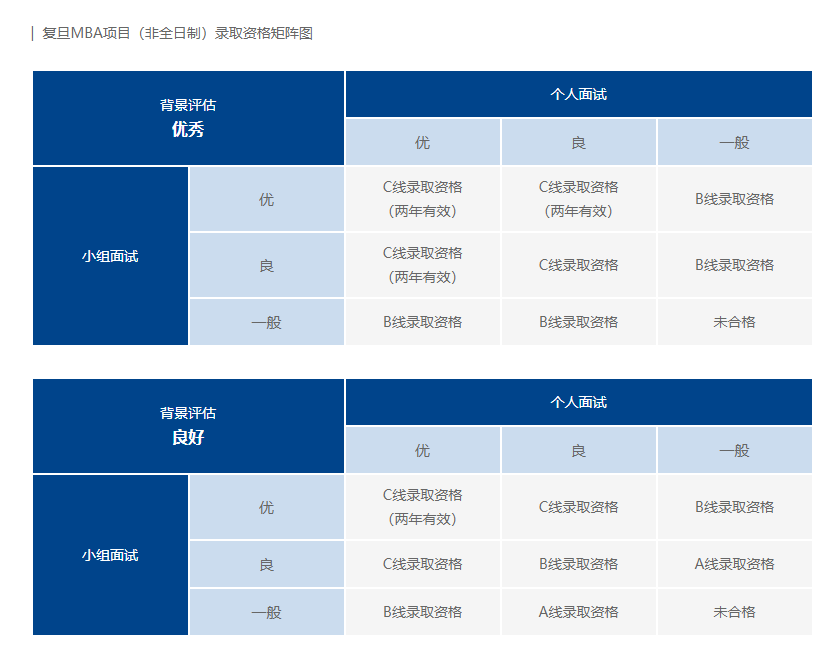Select the 背景评估 优秀 header cell
This screenshot has width=835, height=661.
pyautogui.click(x=188, y=118)
